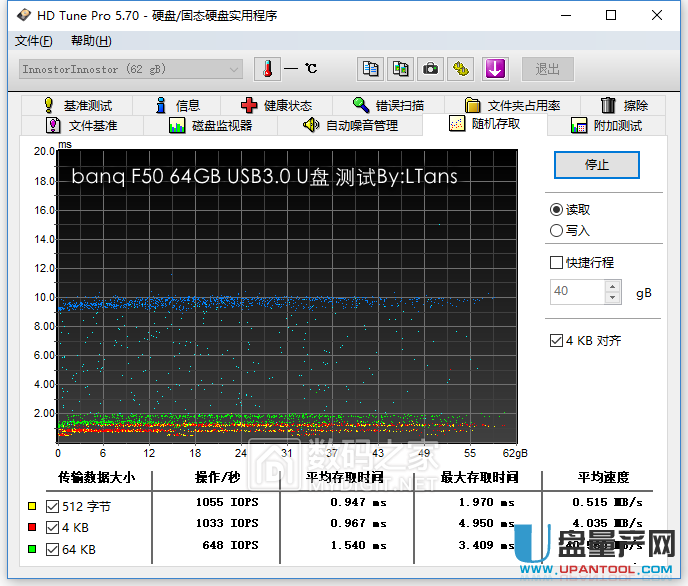The height and width of the screenshot is (586, 688).
Task: Click the short stroke gB value field
Action: click(x=576, y=292)
